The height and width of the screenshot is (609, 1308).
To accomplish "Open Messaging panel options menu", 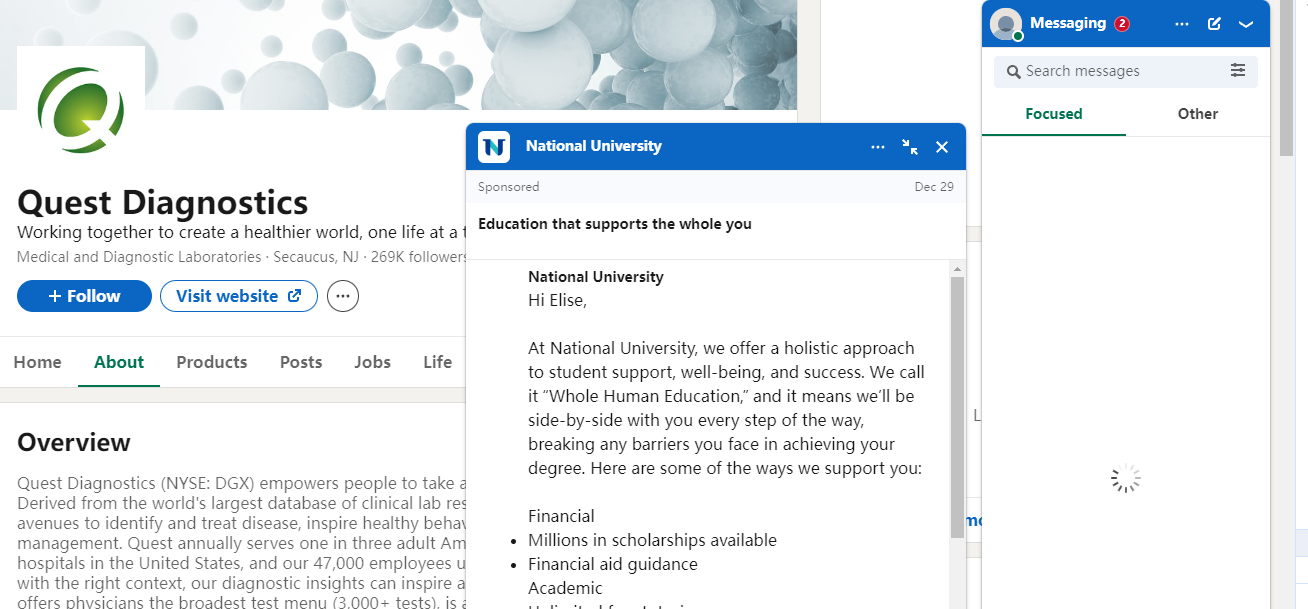I will click(1182, 24).
